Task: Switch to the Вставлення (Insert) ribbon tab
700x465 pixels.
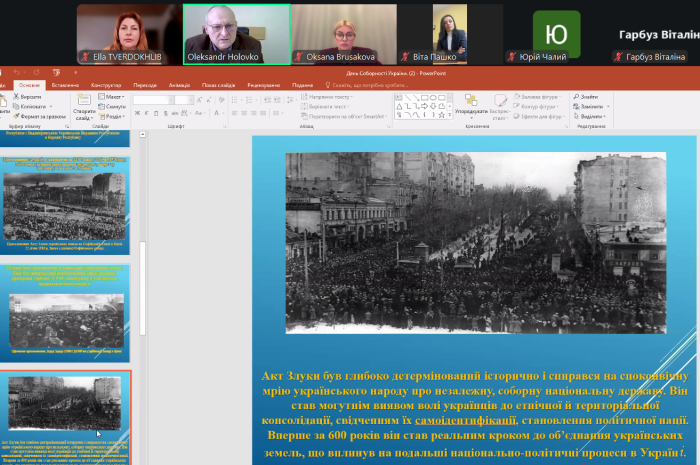Action: click(x=65, y=85)
